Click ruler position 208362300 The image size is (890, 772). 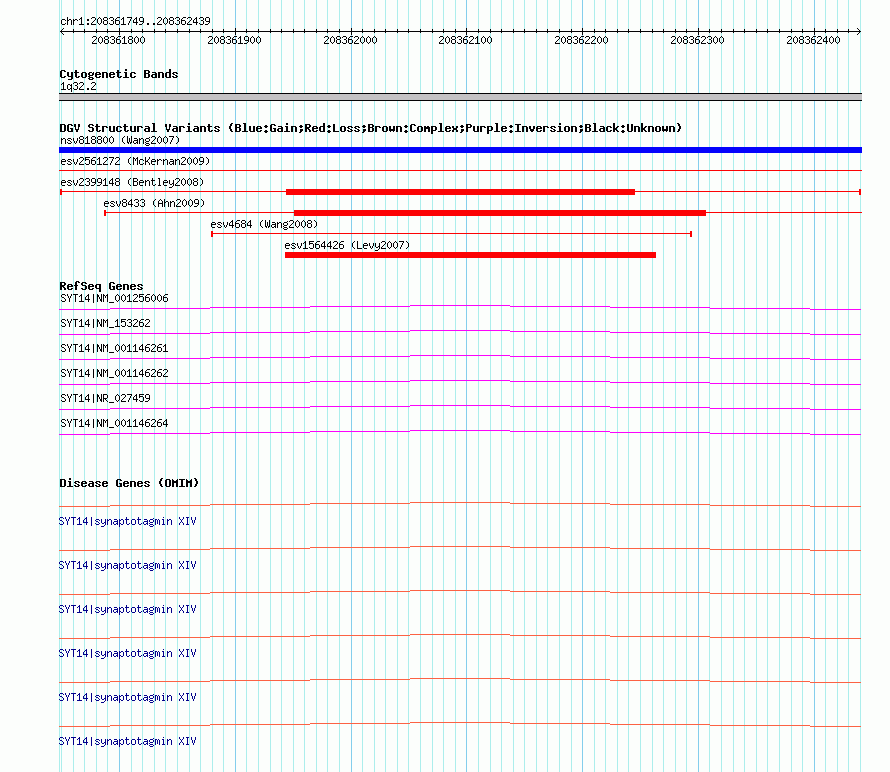point(697,40)
